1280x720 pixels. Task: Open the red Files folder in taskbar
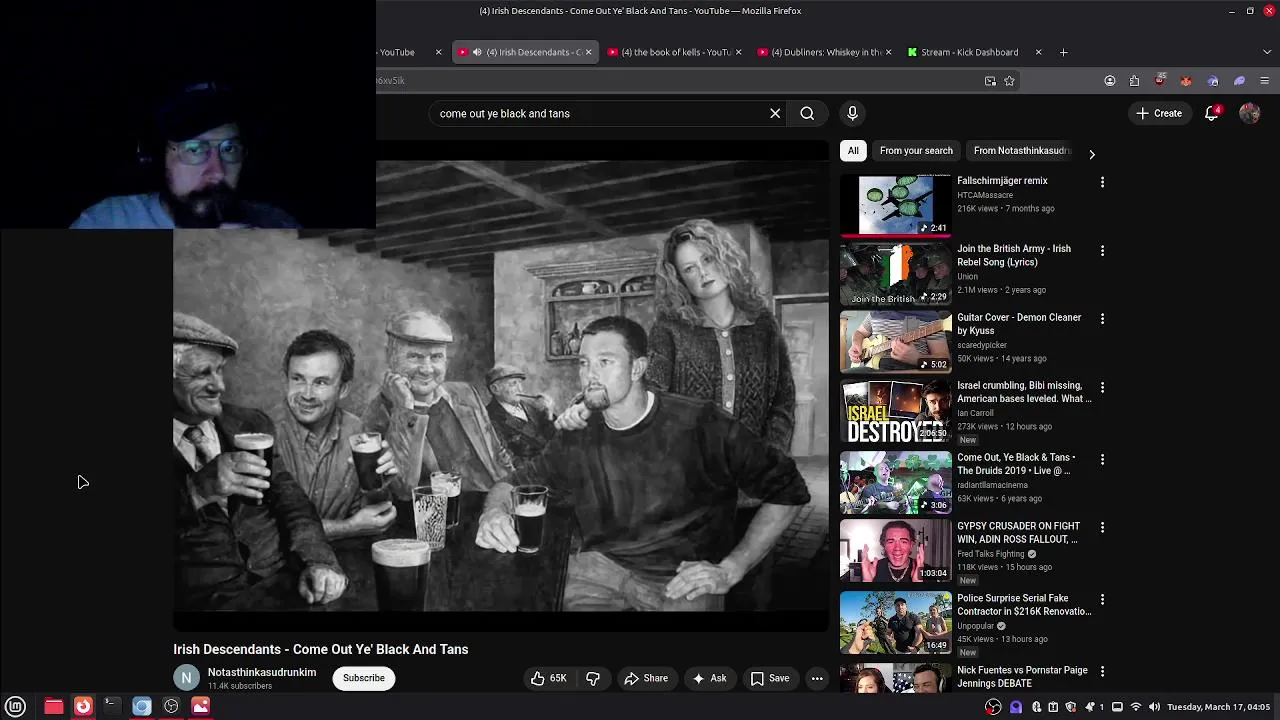[x=54, y=706]
